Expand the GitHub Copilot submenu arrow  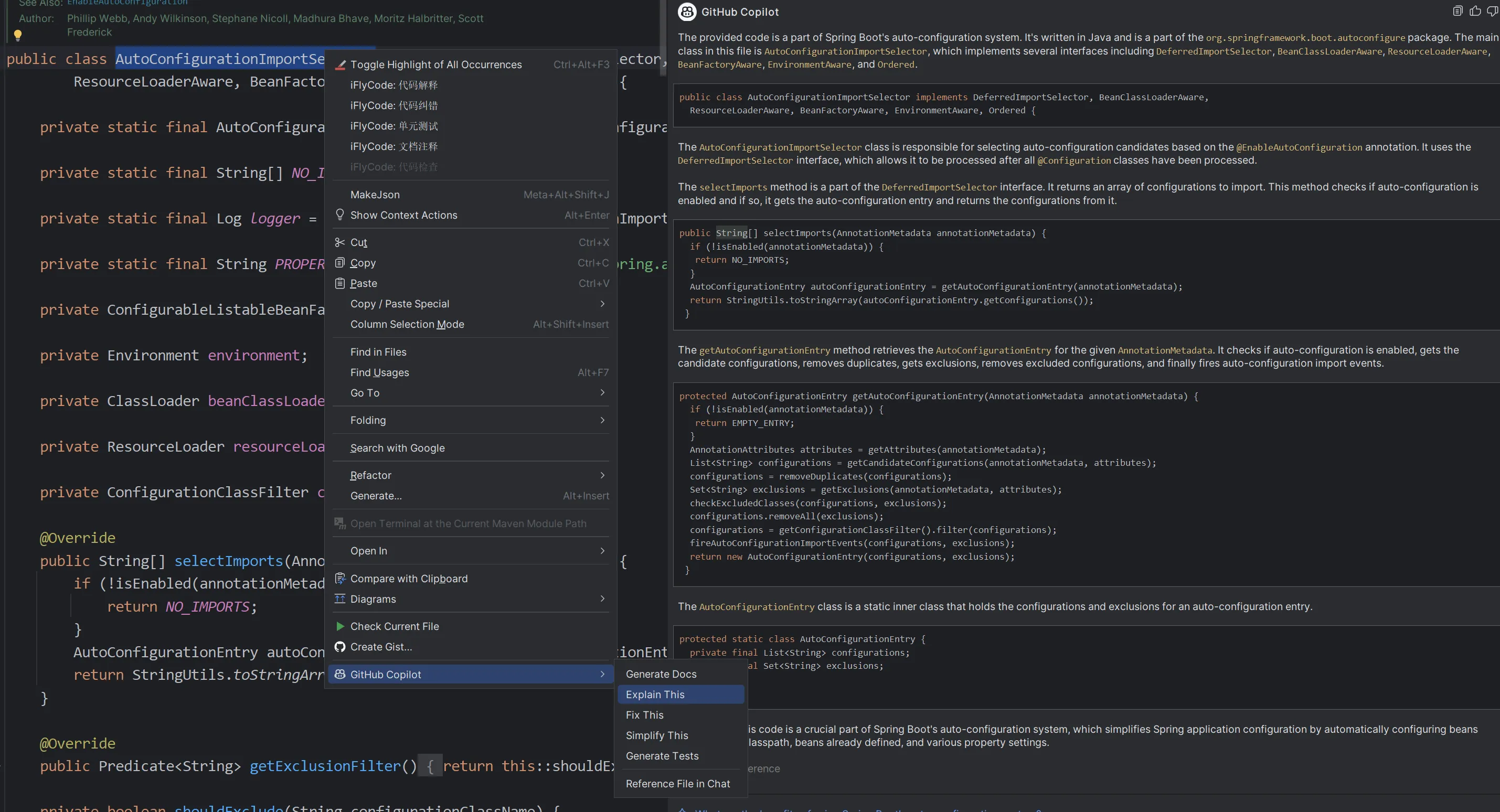click(x=603, y=674)
